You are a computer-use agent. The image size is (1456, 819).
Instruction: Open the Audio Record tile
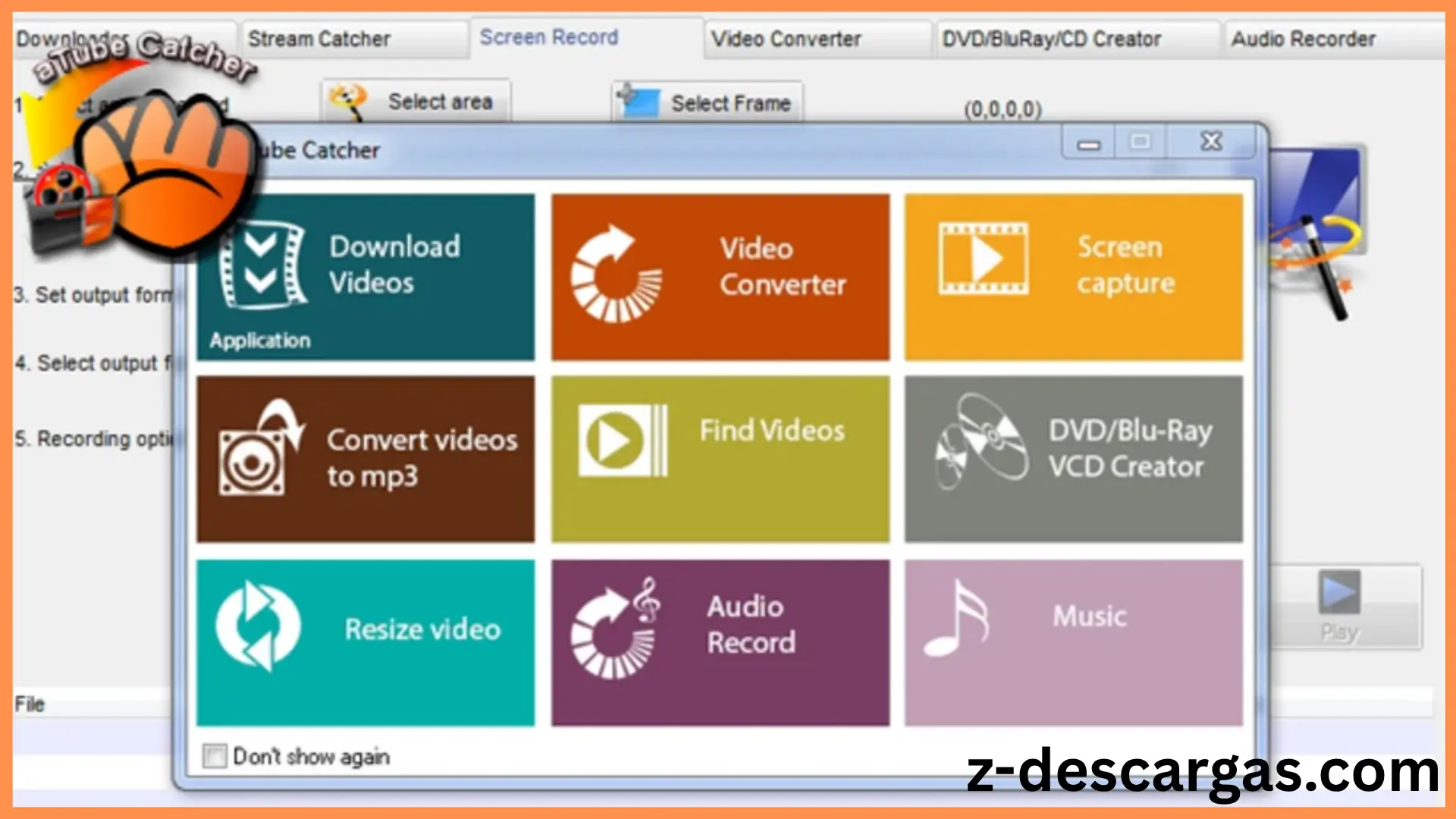[720, 642]
